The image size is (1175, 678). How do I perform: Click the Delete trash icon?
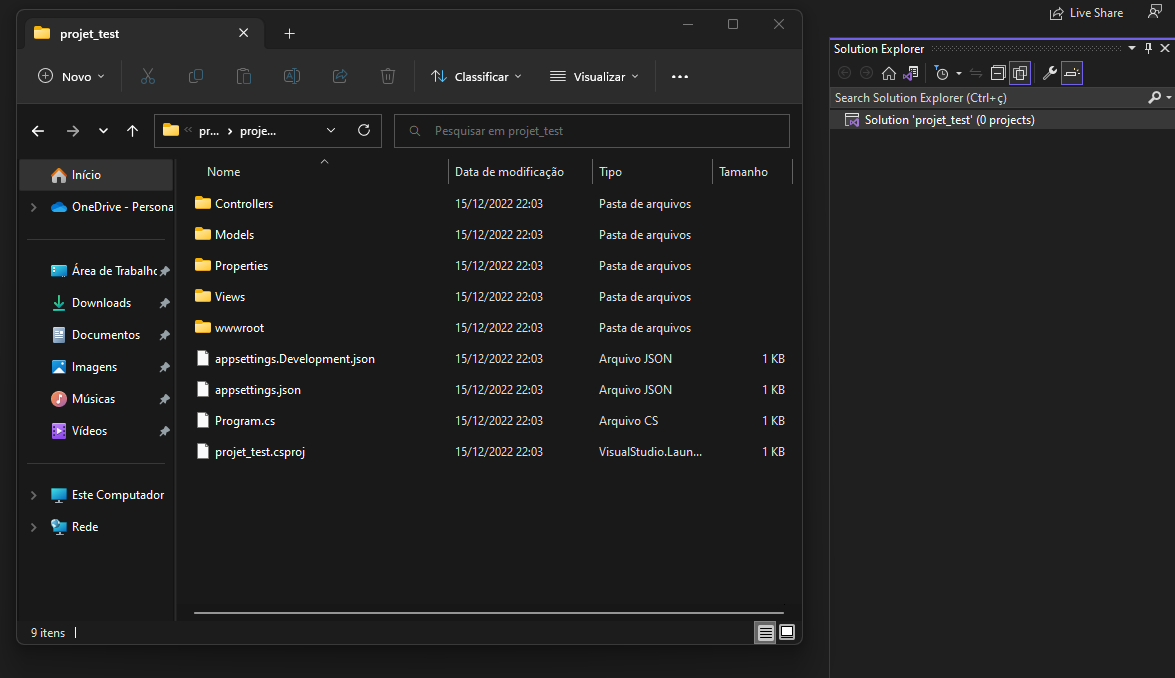point(387,76)
